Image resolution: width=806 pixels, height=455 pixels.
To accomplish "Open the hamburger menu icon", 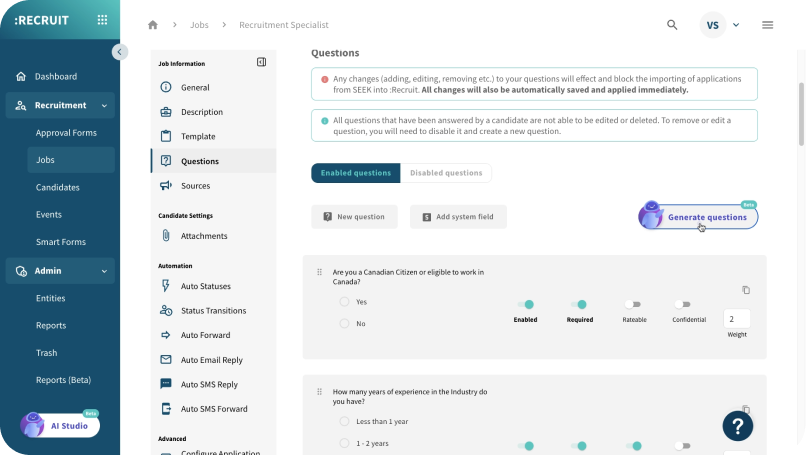I will click(767, 25).
